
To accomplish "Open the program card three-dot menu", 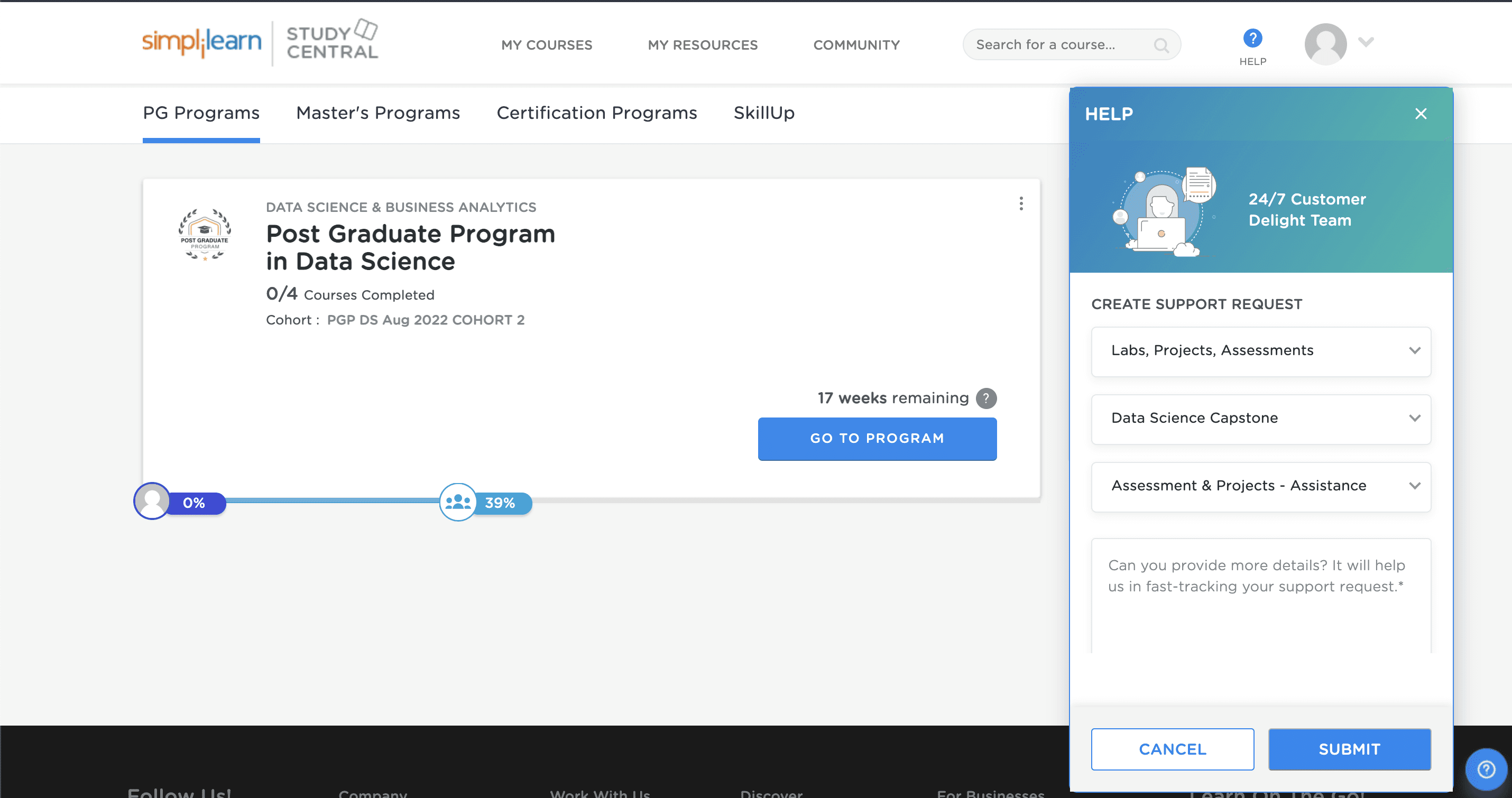I will pos(1021,203).
